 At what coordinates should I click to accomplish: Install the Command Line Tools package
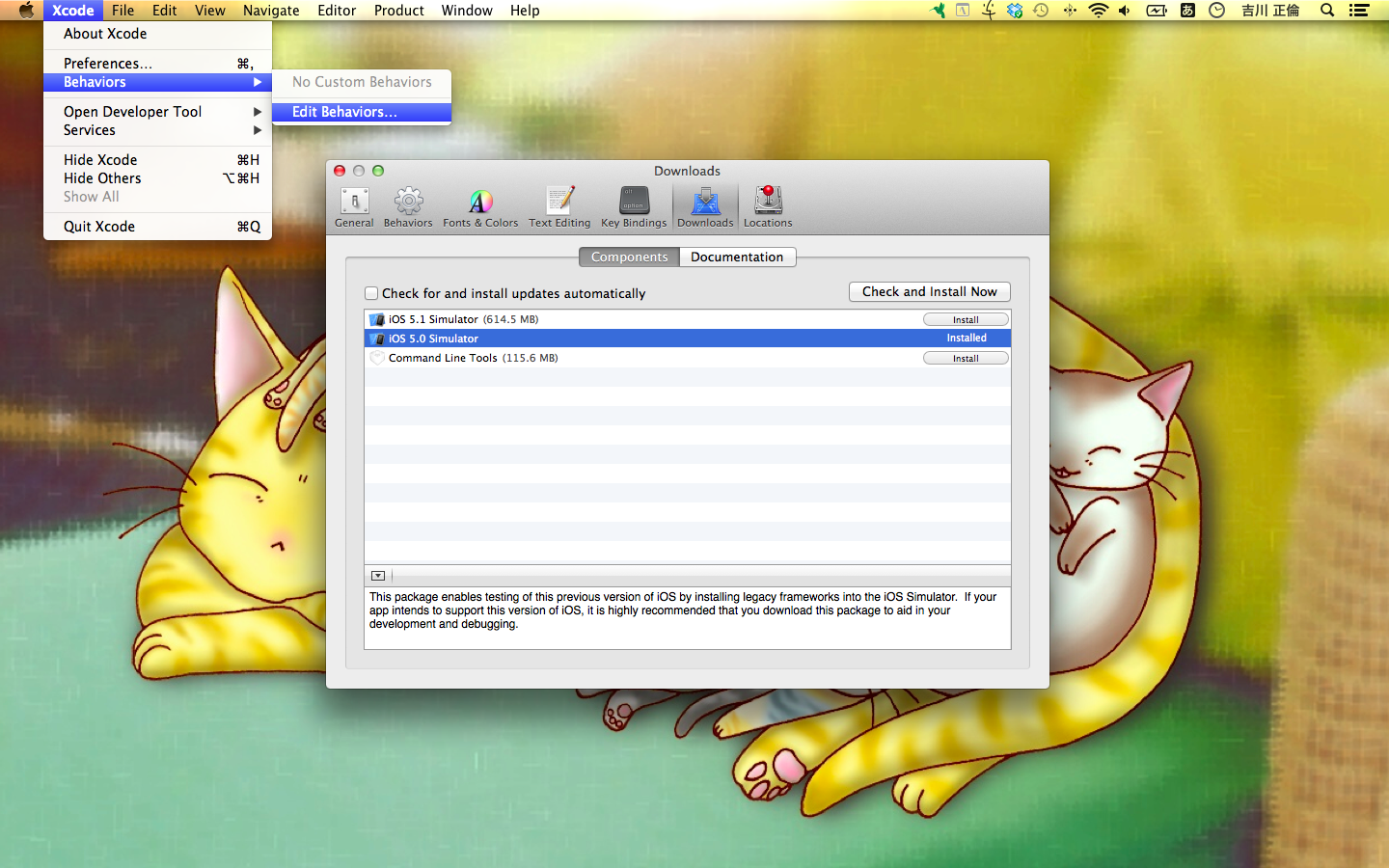(x=966, y=358)
